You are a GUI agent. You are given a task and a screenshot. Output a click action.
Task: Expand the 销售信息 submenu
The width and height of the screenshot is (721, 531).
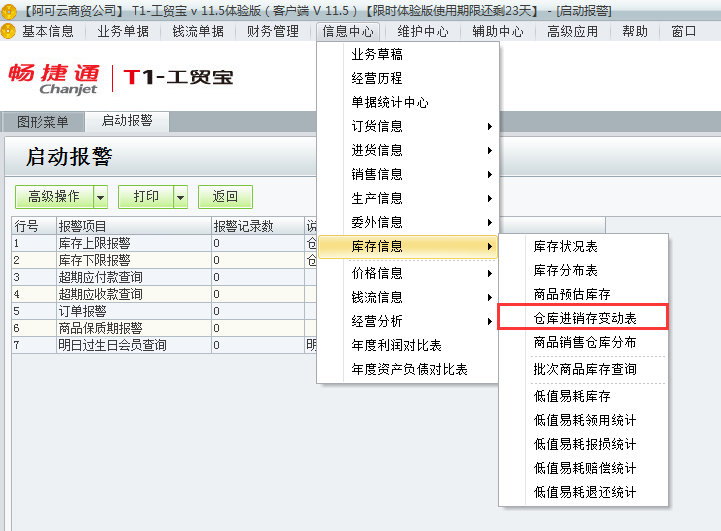(x=407, y=174)
